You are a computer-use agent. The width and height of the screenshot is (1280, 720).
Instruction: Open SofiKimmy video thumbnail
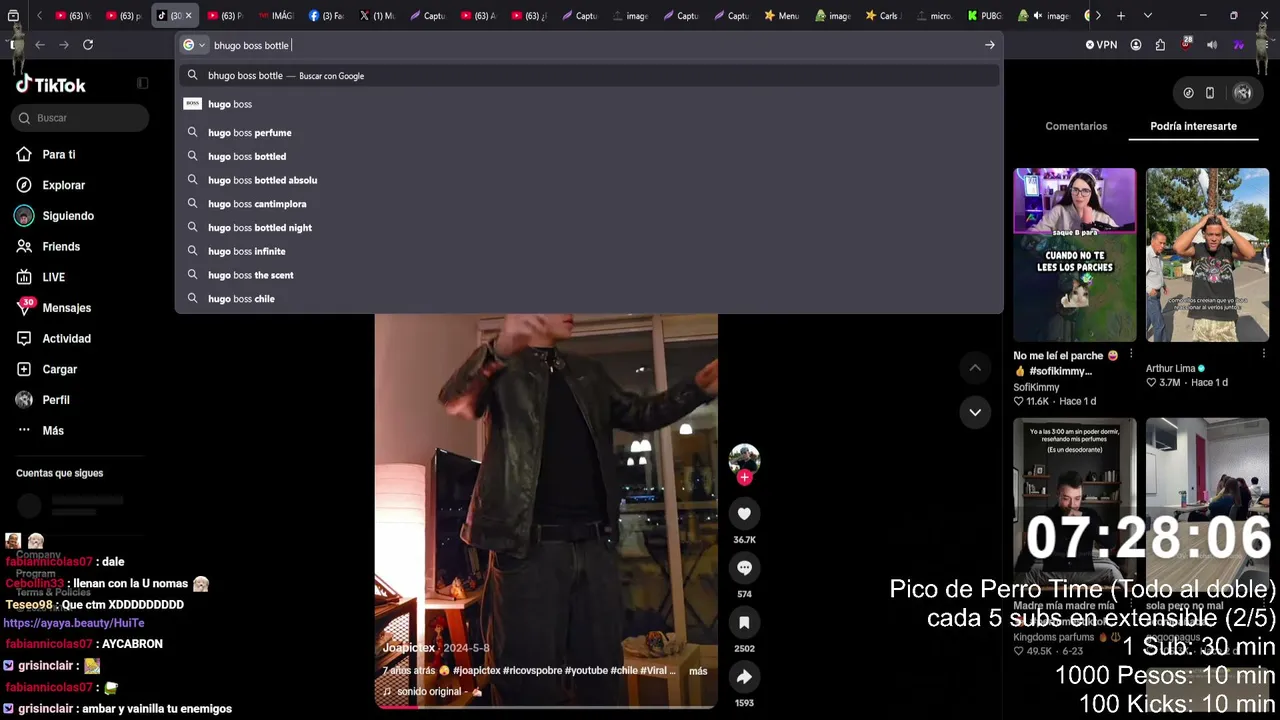click(x=1075, y=255)
